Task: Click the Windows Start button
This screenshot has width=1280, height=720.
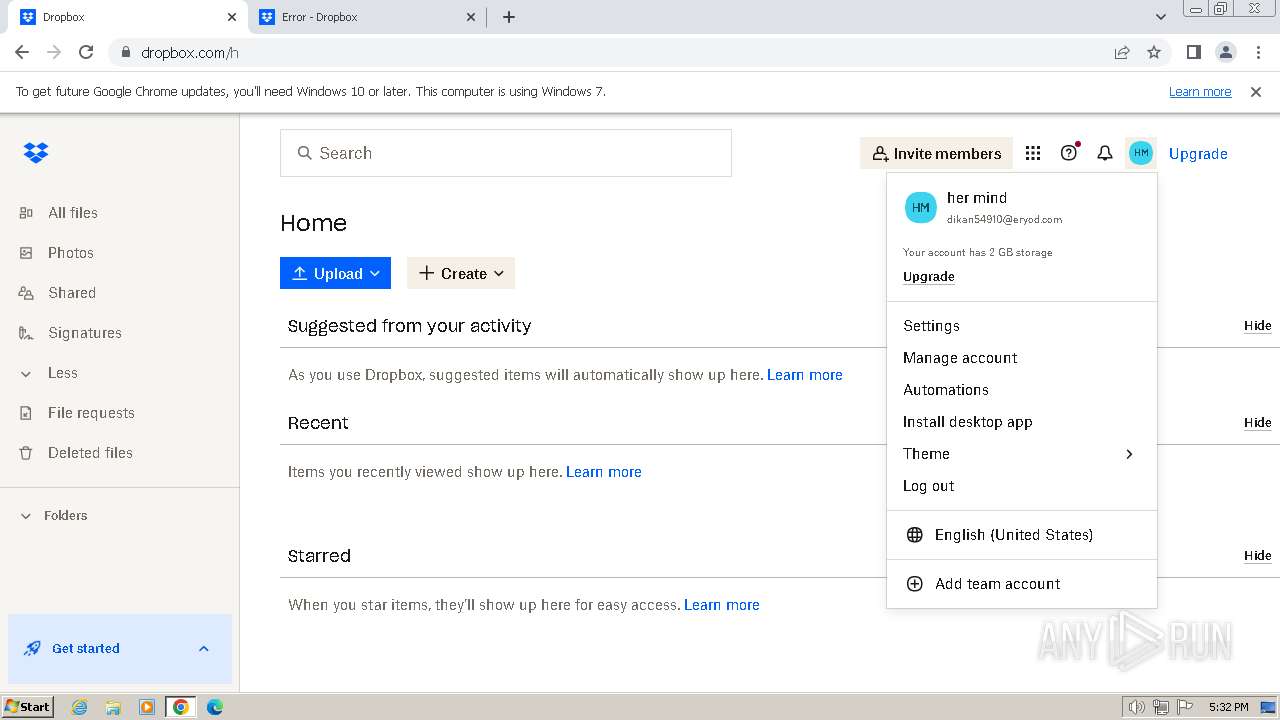Action: [28, 707]
